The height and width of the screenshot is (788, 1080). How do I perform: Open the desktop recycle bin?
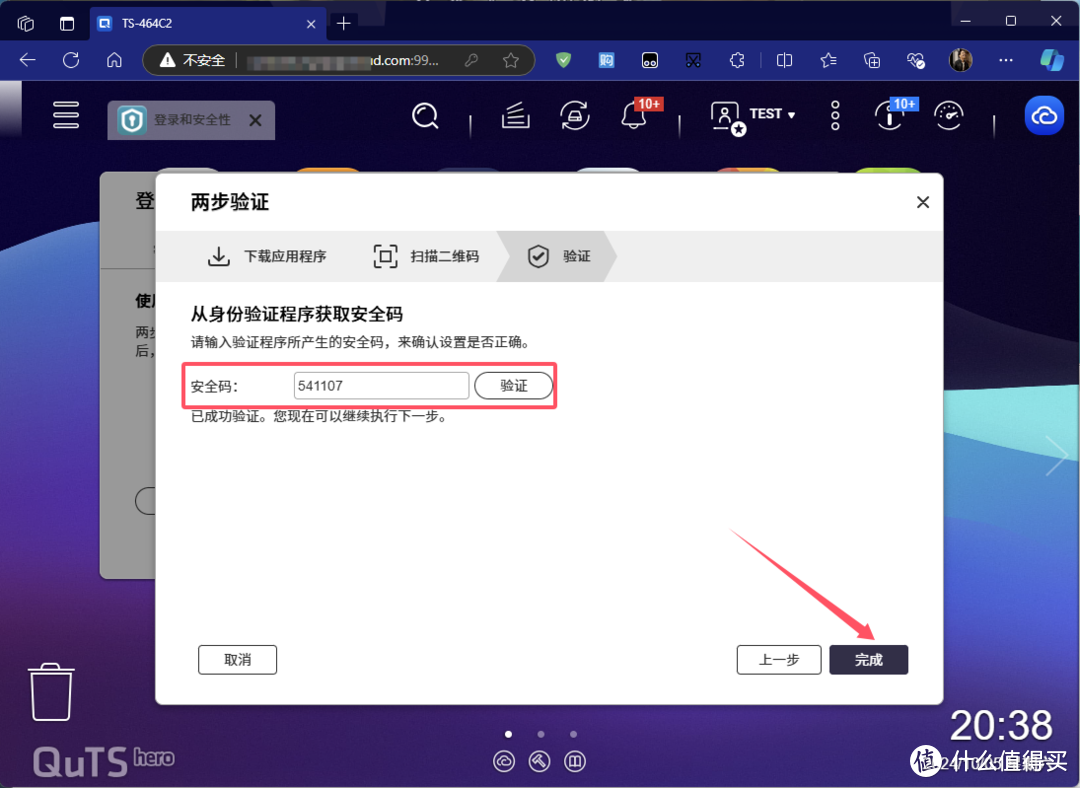click(50, 692)
